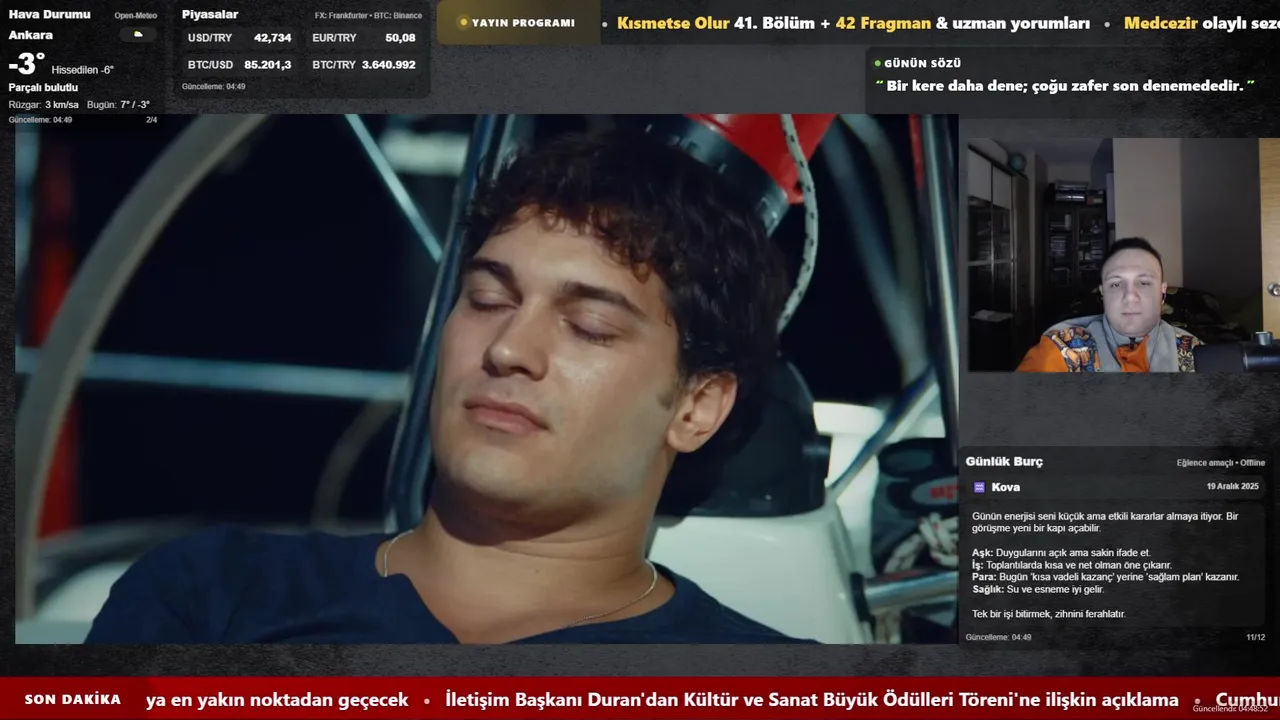Click the 19 Aralık 2025 date
Viewport: 1280px width, 720px height.
(x=1233, y=487)
